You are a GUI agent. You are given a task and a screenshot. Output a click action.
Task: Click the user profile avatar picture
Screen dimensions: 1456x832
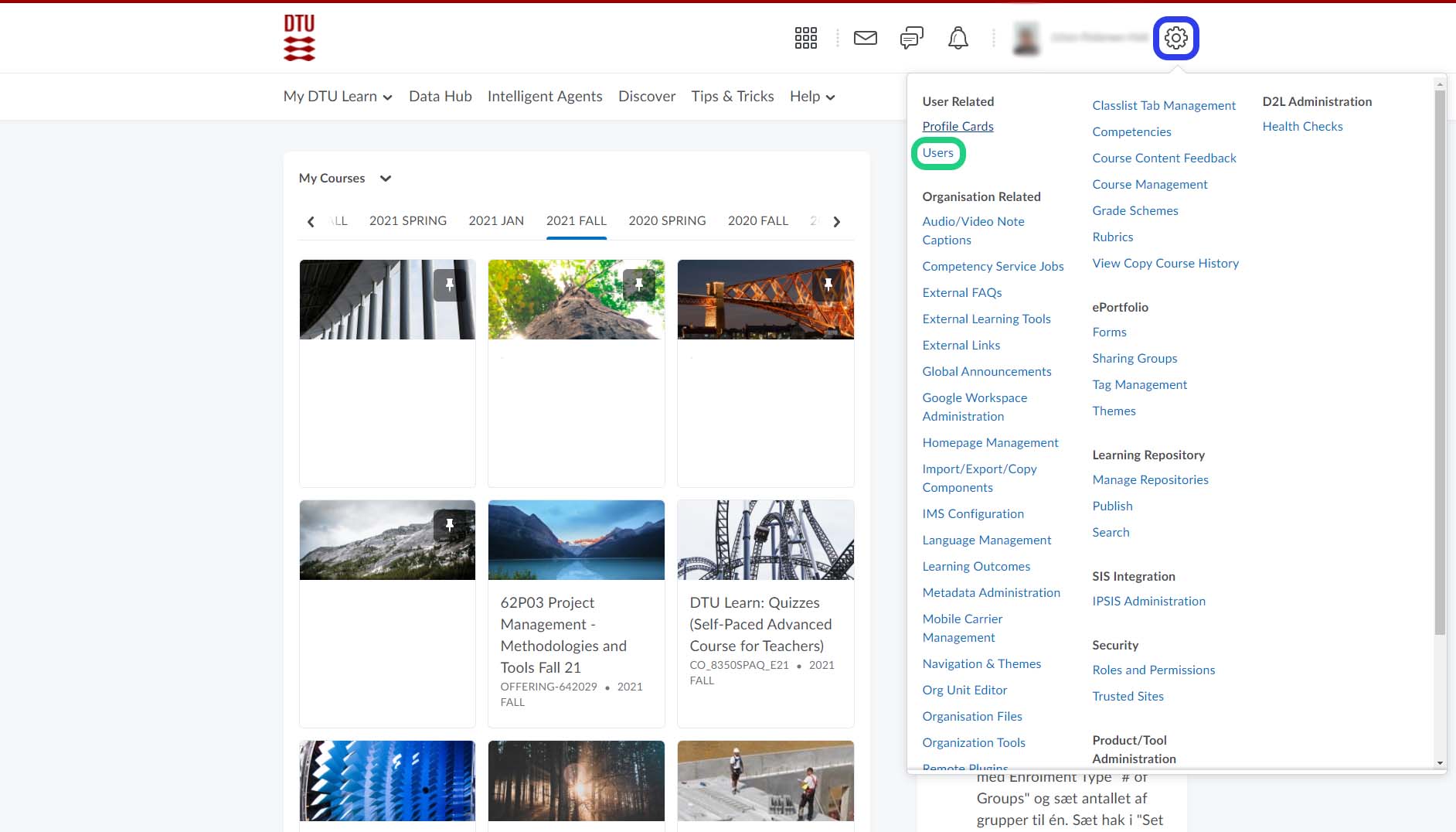(x=1026, y=38)
